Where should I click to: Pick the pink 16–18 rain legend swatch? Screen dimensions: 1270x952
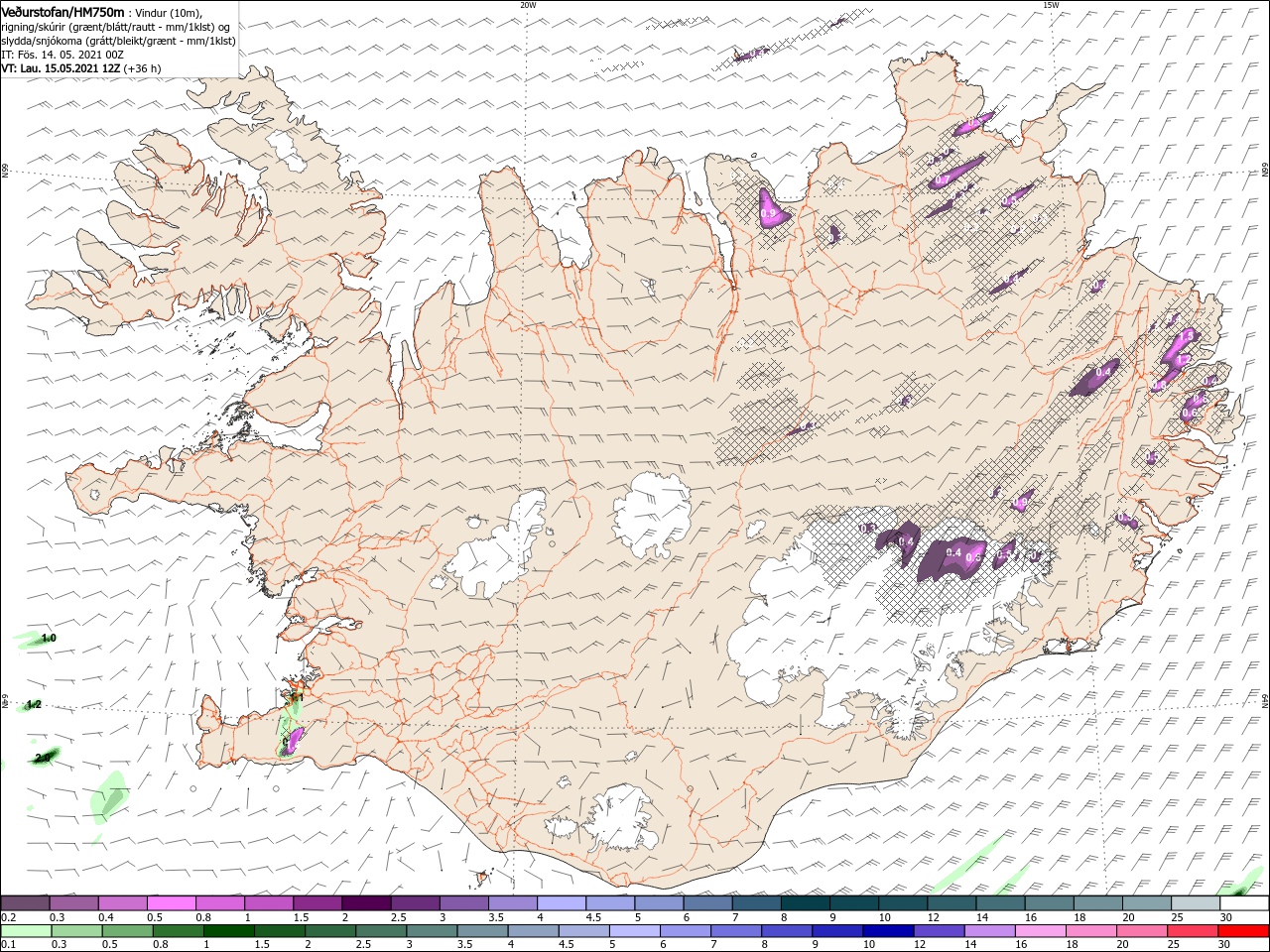coord(1042,931)
